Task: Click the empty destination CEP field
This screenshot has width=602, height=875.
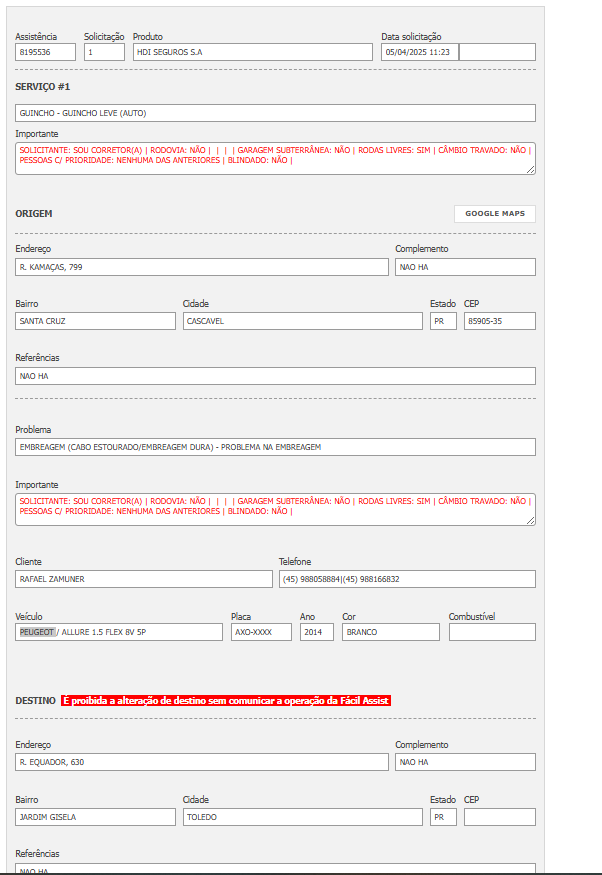Action: [x=500, y=816]
